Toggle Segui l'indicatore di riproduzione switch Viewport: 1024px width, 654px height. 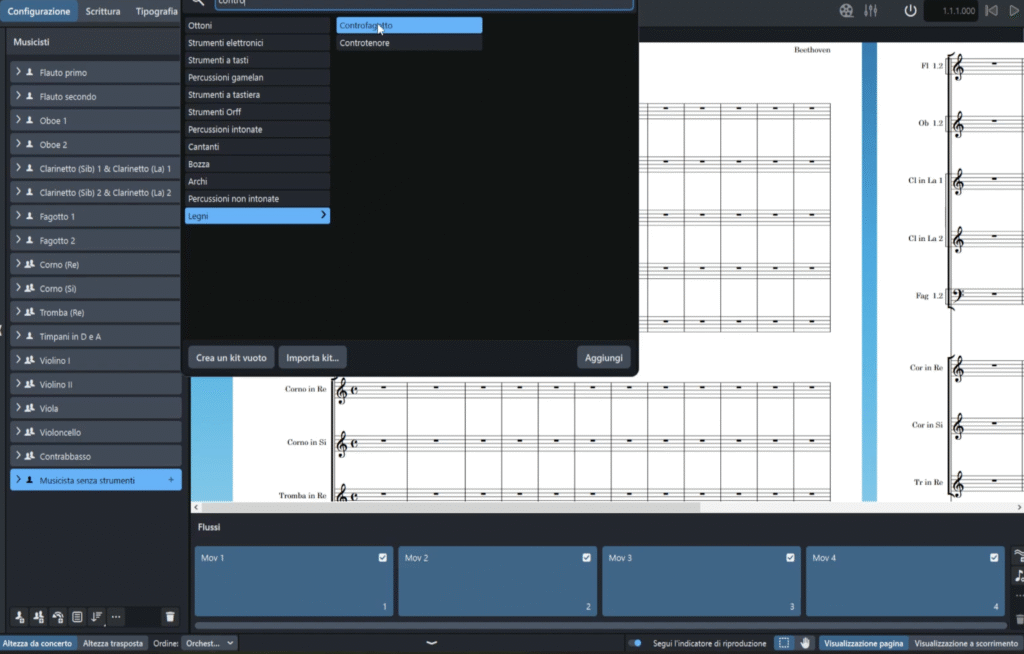tap(635, 643)
